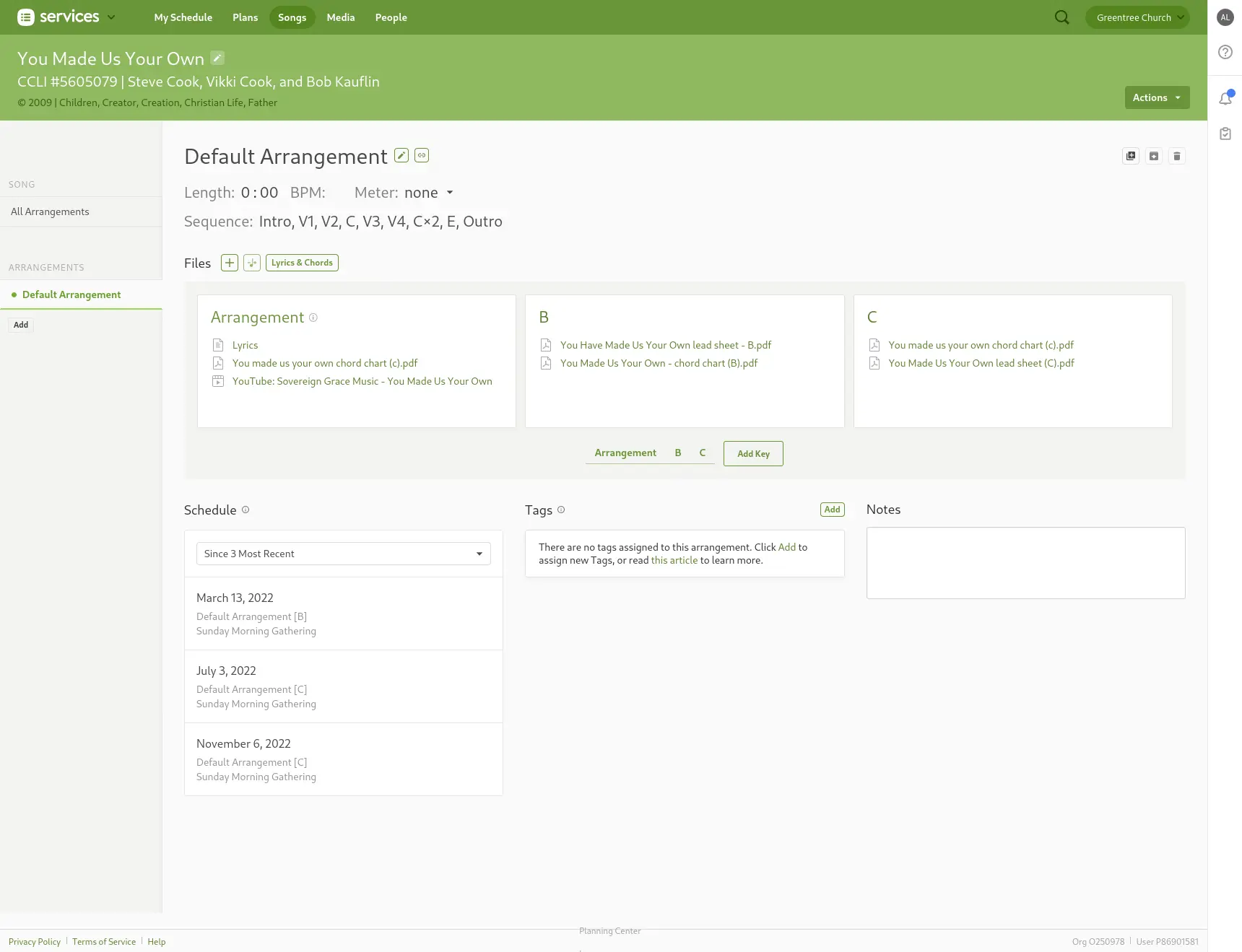The image size is (1242, 952).
Task: Open You Made Us Your Own - chord chart (B).pdf
Action: [659, 363]
